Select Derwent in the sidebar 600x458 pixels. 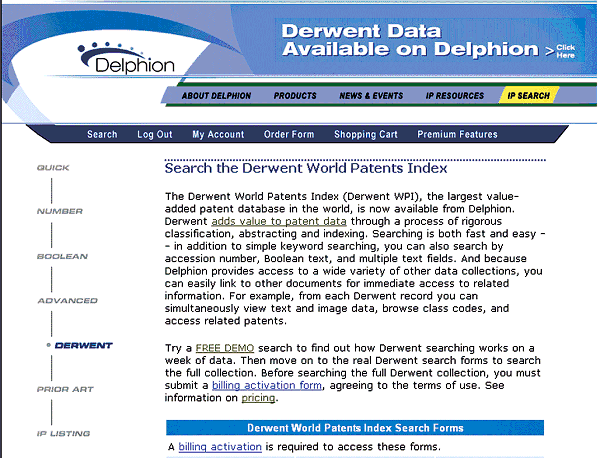(x=83, y=346)
